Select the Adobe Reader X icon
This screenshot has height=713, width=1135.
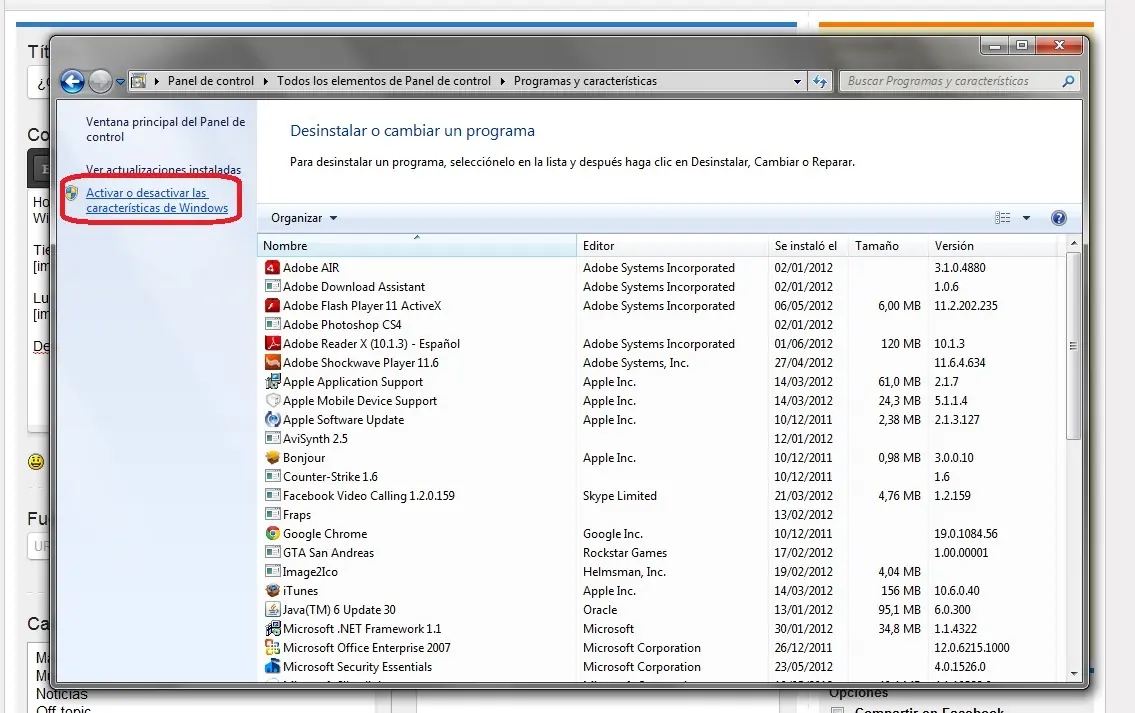tap(272, 344)
